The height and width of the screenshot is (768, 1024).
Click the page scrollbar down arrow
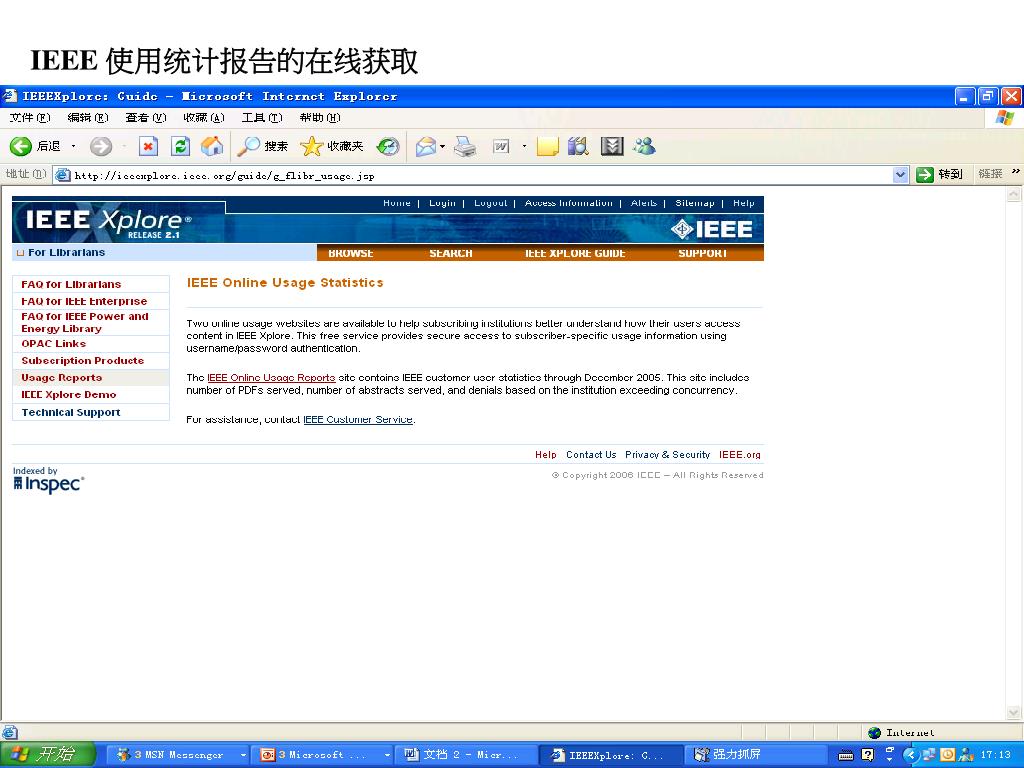pos(1014,712)
